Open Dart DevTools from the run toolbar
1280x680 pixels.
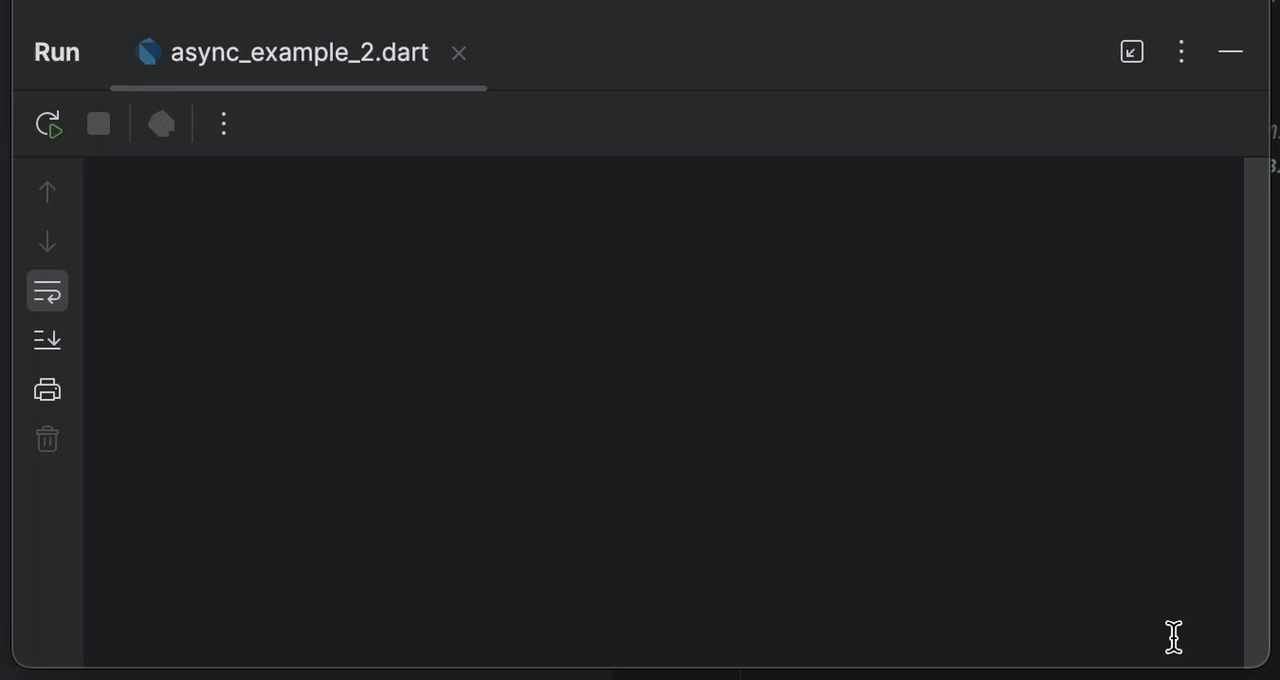click(x=161, y=124)
